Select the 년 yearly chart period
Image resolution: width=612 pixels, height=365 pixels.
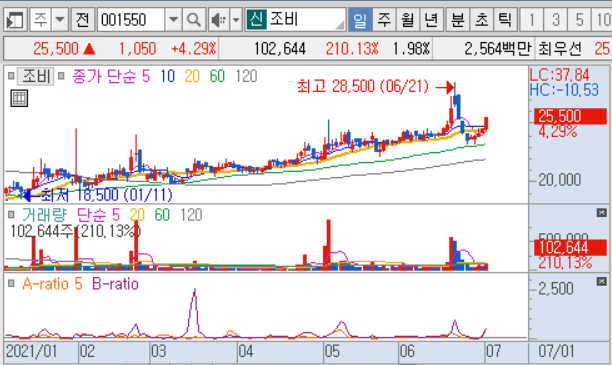pyautogui.click(x=431, y=20)
